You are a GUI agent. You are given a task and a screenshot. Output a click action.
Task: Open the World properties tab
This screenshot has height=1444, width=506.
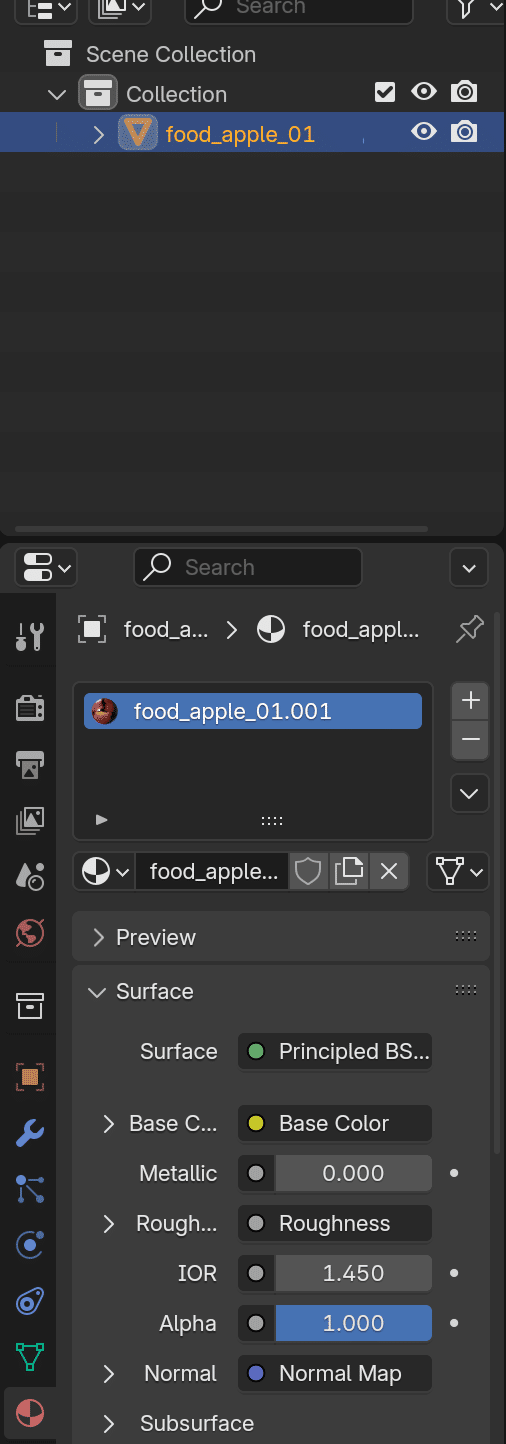(30, 933)
